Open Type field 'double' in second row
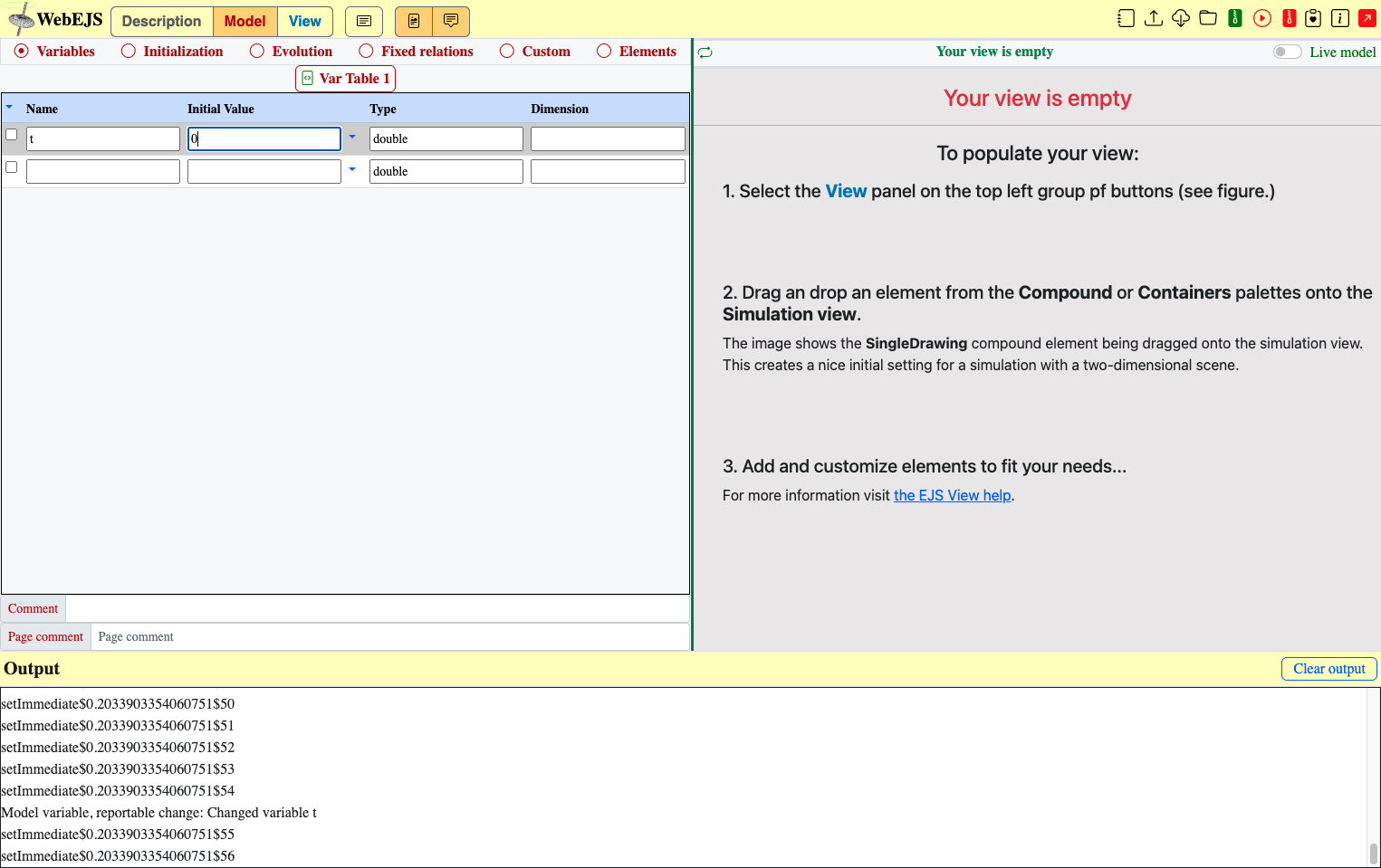 (x=446, y=171)
